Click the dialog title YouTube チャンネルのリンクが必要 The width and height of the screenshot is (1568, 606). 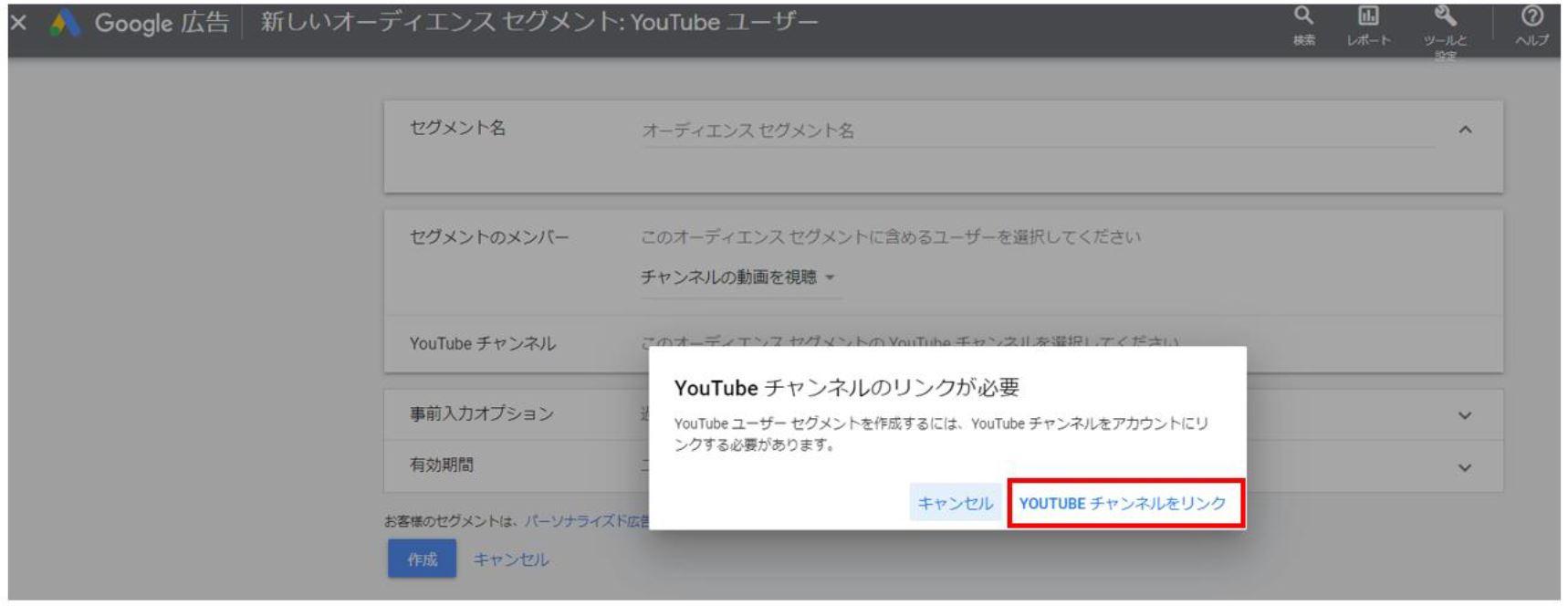[x=847, y=388]
